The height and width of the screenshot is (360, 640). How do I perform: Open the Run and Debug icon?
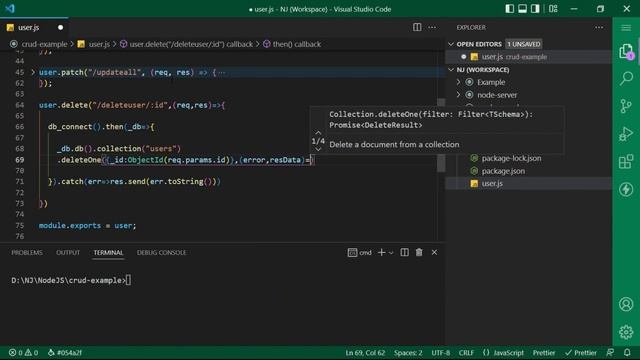(x=626, y=133)
